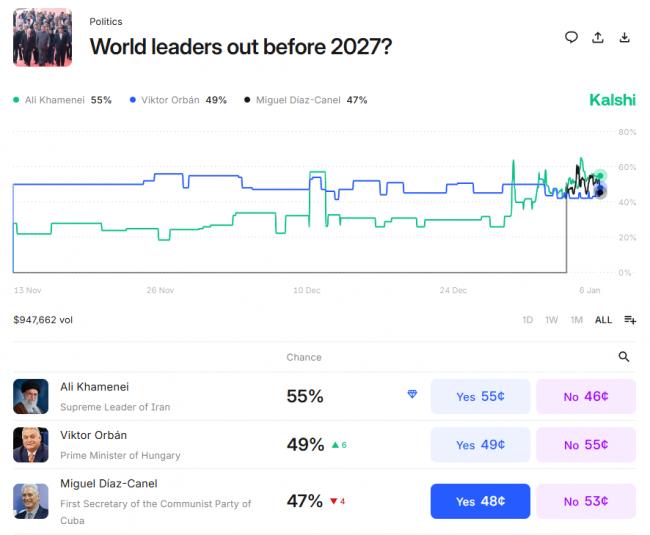Open the Politics category link

click(x=106, y=21)
